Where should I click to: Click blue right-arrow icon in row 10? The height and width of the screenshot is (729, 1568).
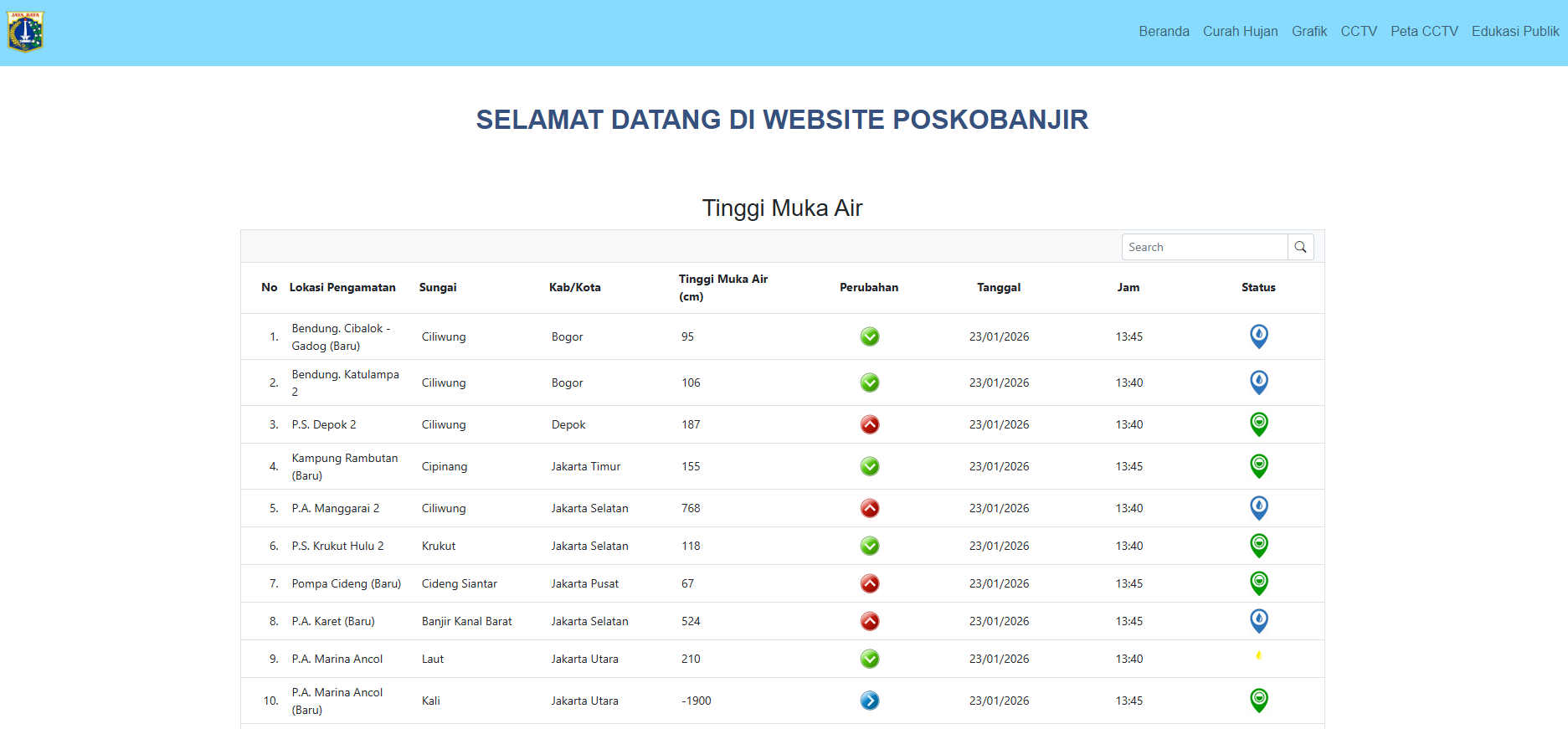(x=870, y=701)
